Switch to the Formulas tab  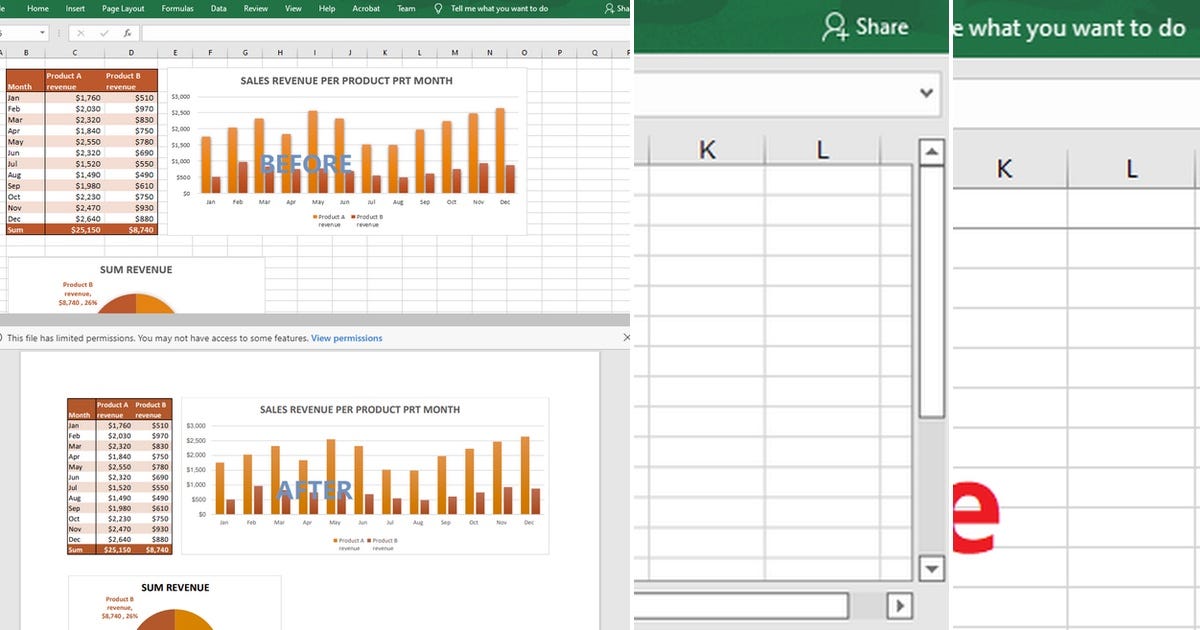[177, 8]
